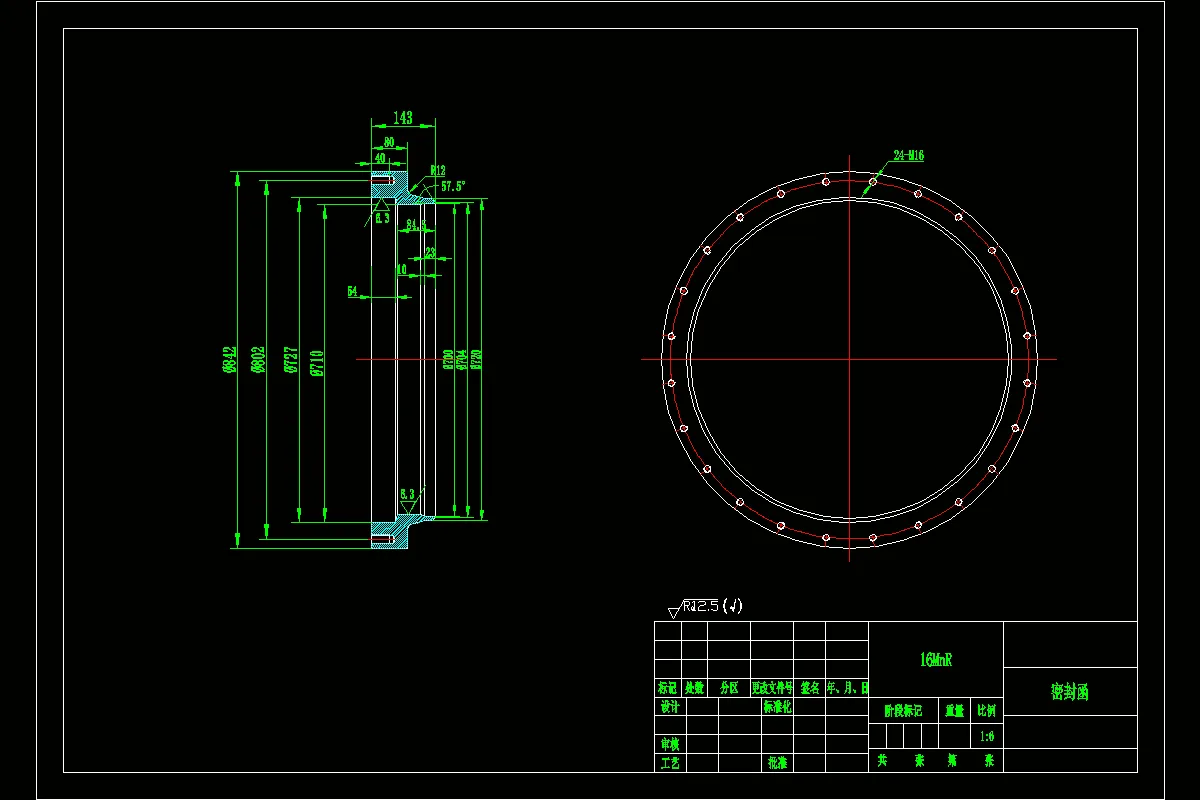This screenshot has width=1200, height=800.
Task: Select the 设计 row label
Action: click(x=669, y=706)
